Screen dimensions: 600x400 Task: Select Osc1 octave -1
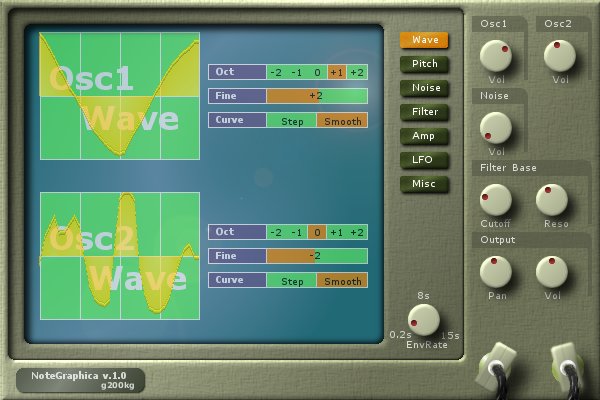pyautogui.click(x=296, y=72)
